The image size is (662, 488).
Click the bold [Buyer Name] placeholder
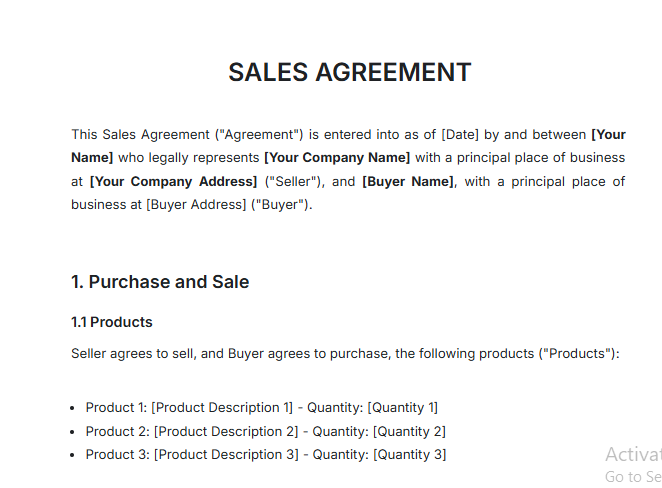point(408,181)
